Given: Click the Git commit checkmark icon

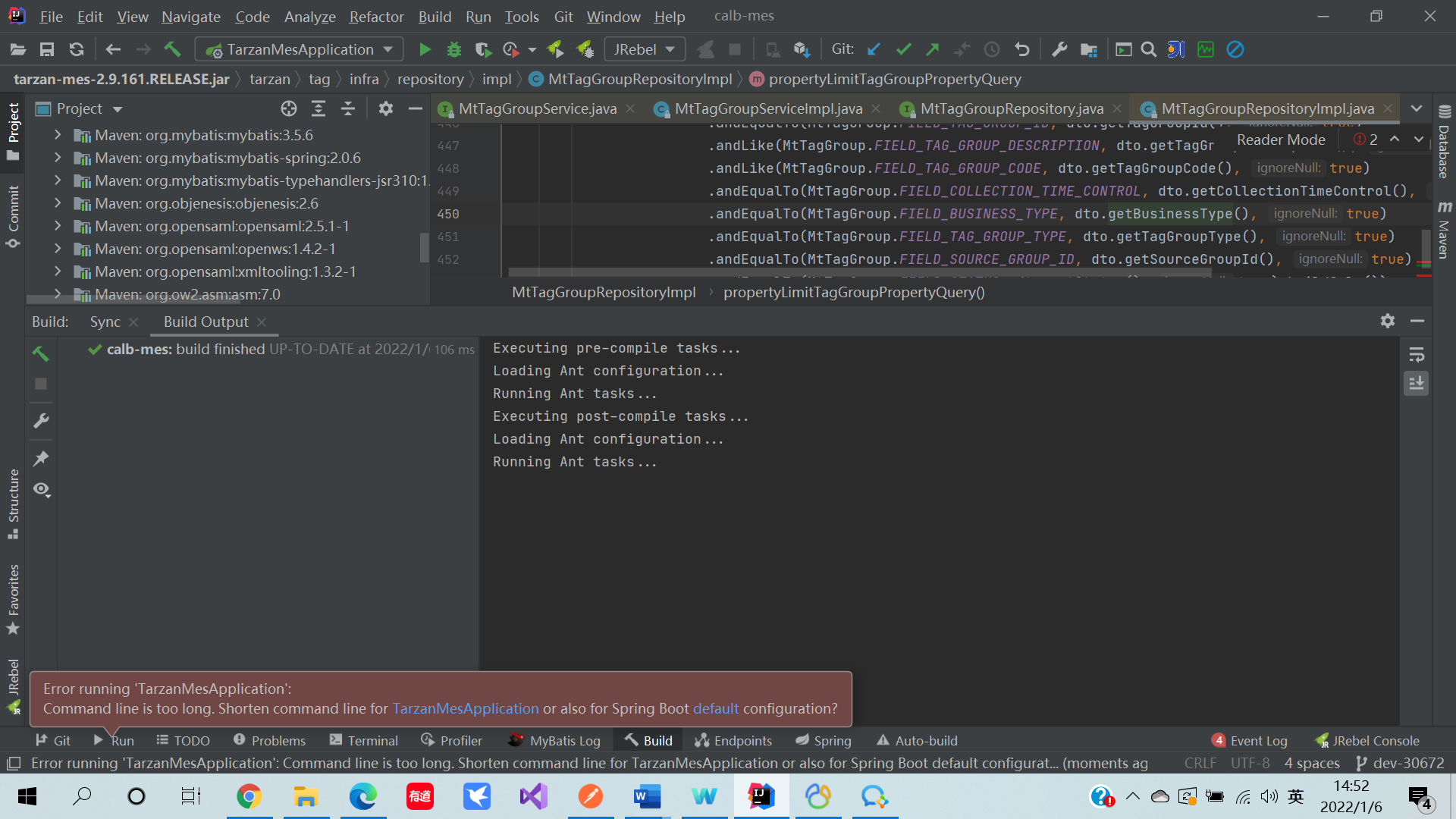Looking at the screenshot, I should 903,49.
